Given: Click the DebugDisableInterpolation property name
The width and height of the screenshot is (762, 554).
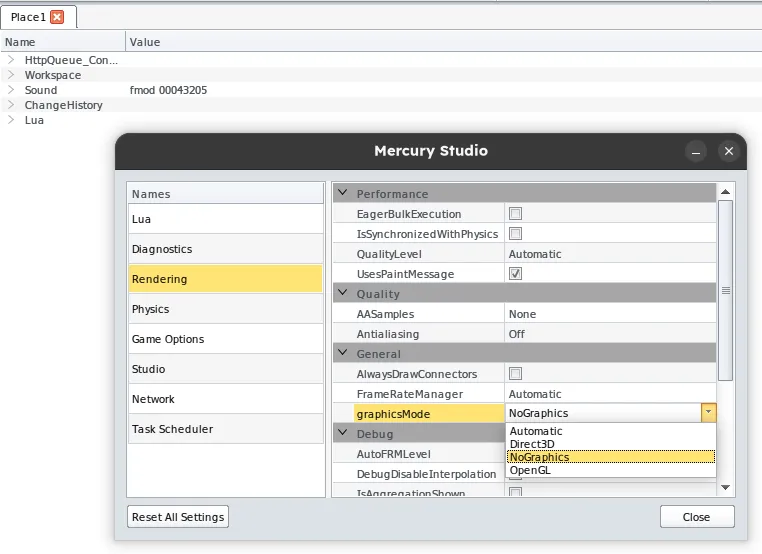Looking at the screenshot, I should point(426,474).
